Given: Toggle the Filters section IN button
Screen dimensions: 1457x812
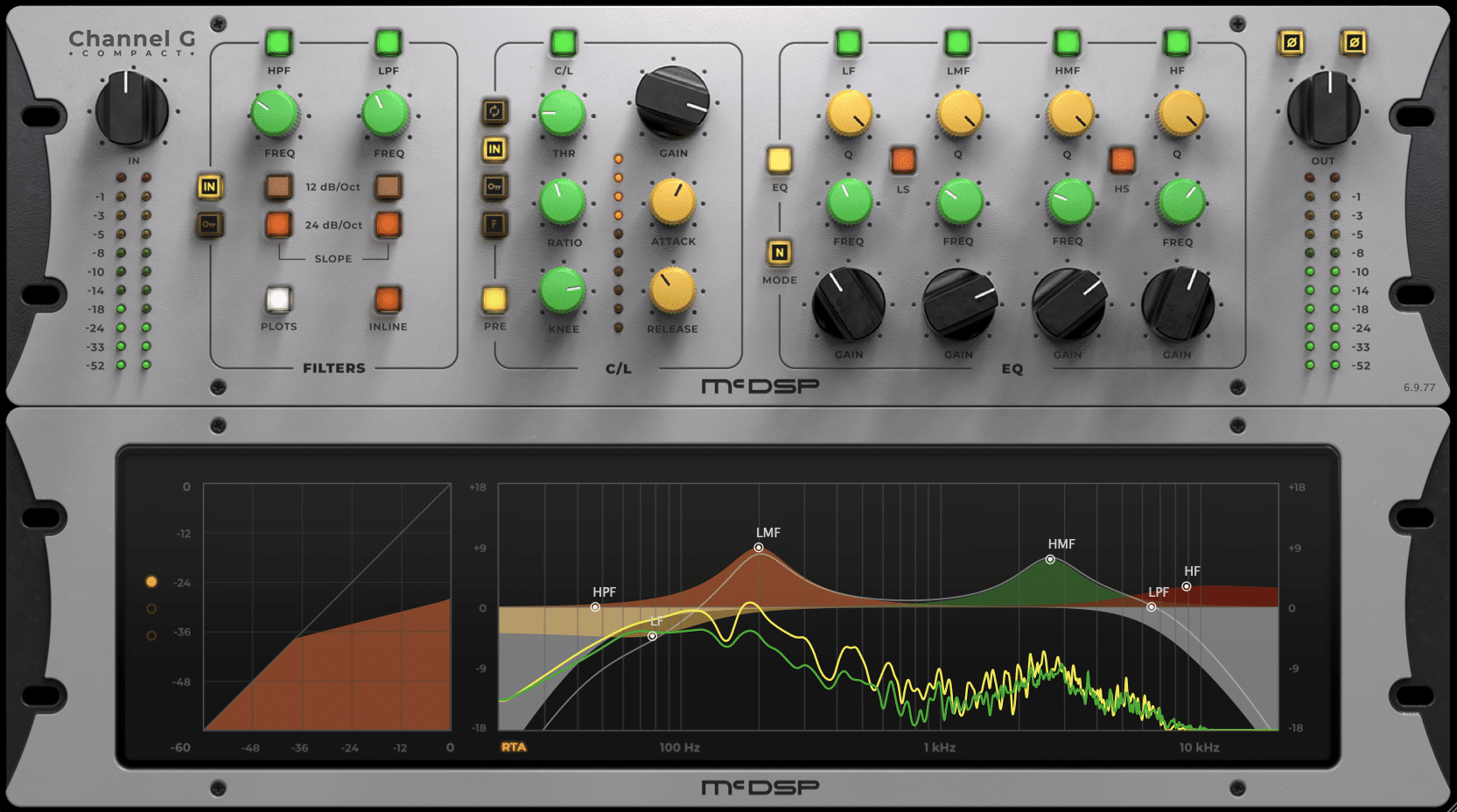Looking at the screenshot, I should pyautogui.click(x=209, y=186).
